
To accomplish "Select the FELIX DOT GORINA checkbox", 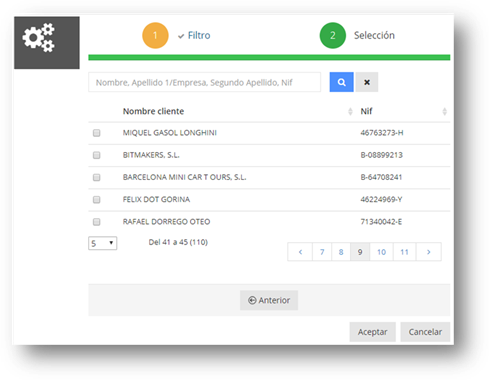I will pos(97,200).
